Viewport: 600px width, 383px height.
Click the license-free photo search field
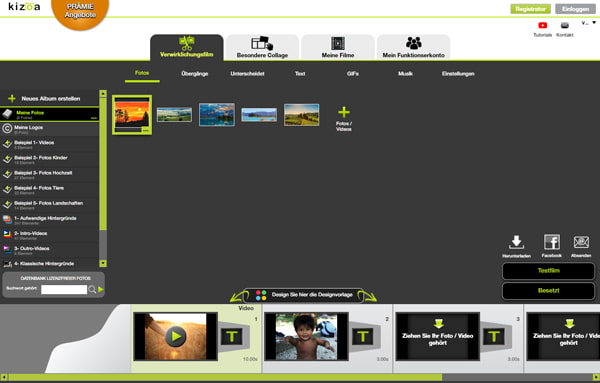(x=64, y=290)
